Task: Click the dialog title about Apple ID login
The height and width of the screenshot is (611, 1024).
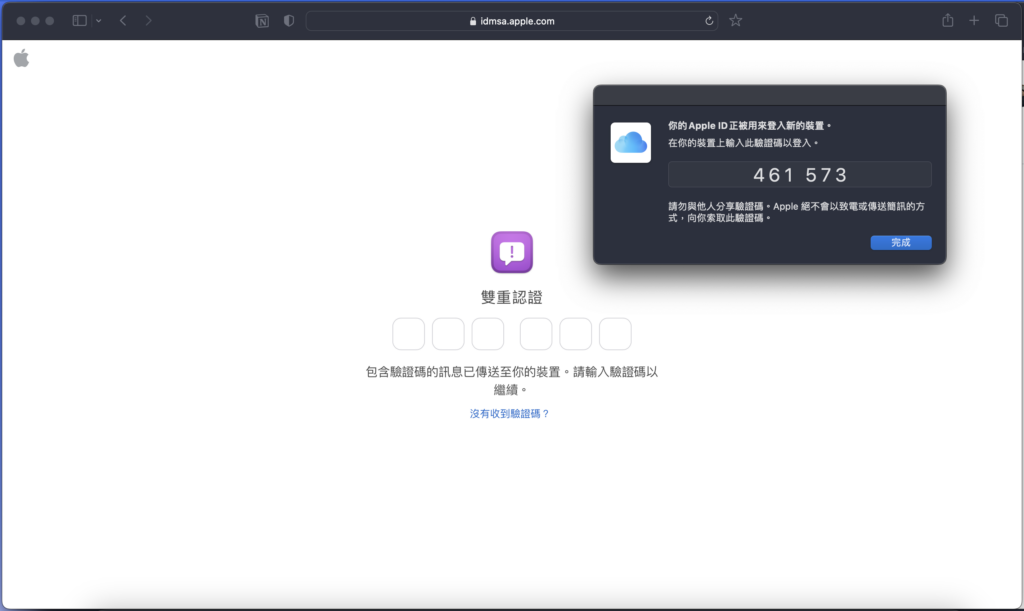Action: coord(749,125)
